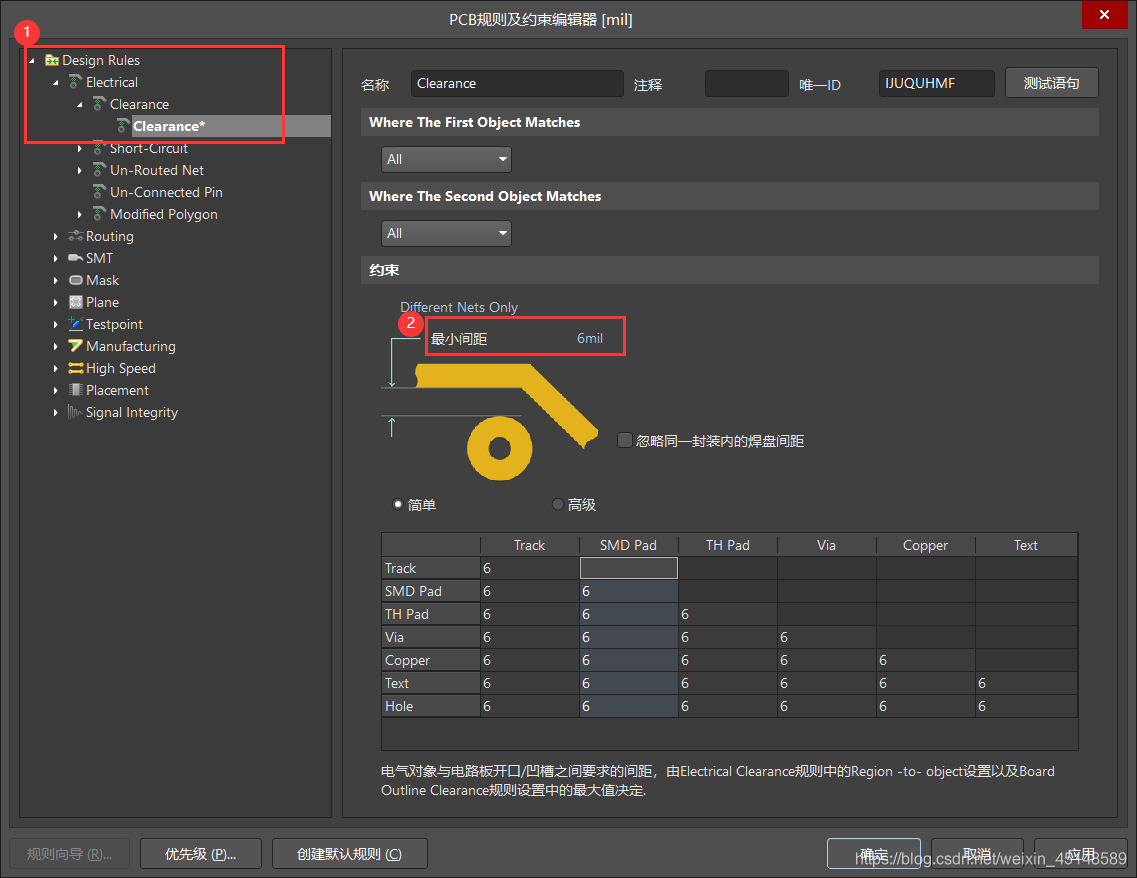The width and height of the screenshot is (1137, 878).
Task: Click the 创建默认规则 button
Action: pyautogui.click(x=349, y=854)
